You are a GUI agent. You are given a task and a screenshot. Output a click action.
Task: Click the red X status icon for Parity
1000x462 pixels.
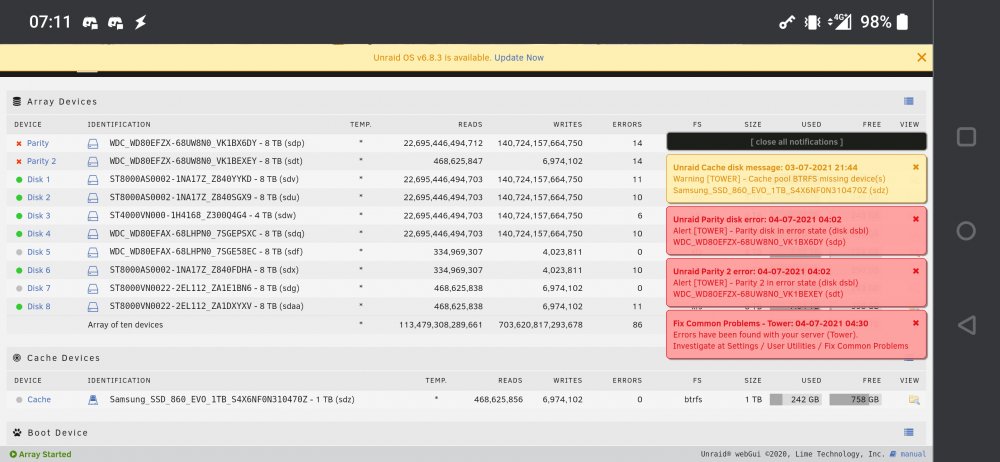(18, 144)
